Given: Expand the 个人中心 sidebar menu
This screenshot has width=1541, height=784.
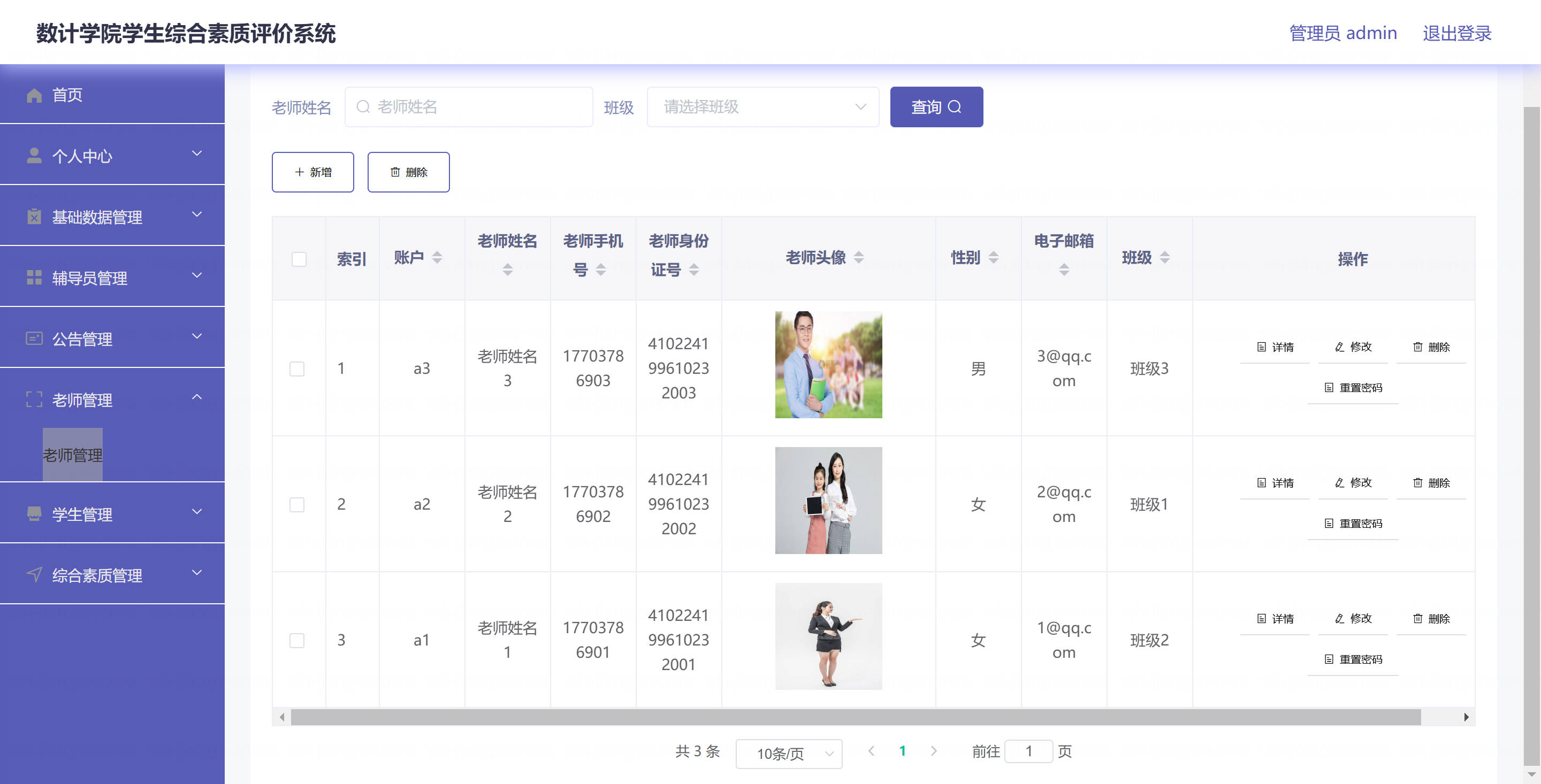Looking at the screenshot, I should pos(112,155).
